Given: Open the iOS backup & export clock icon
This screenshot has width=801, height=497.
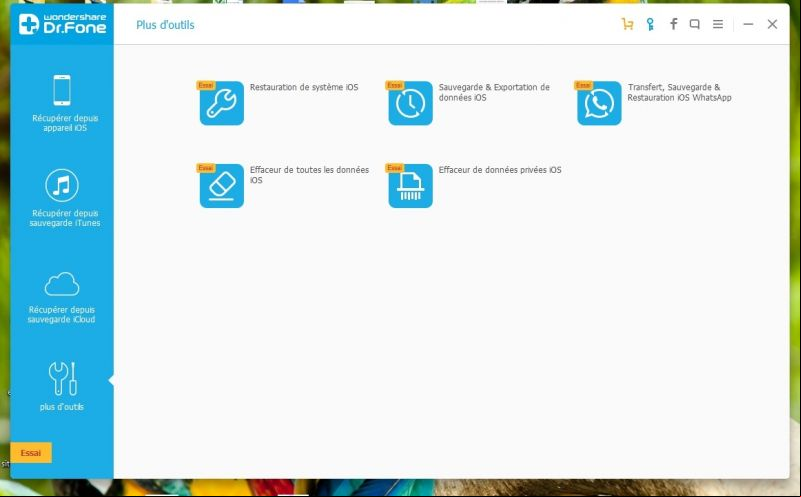Looking at the screenshot, I should click(x=410, y=103).
